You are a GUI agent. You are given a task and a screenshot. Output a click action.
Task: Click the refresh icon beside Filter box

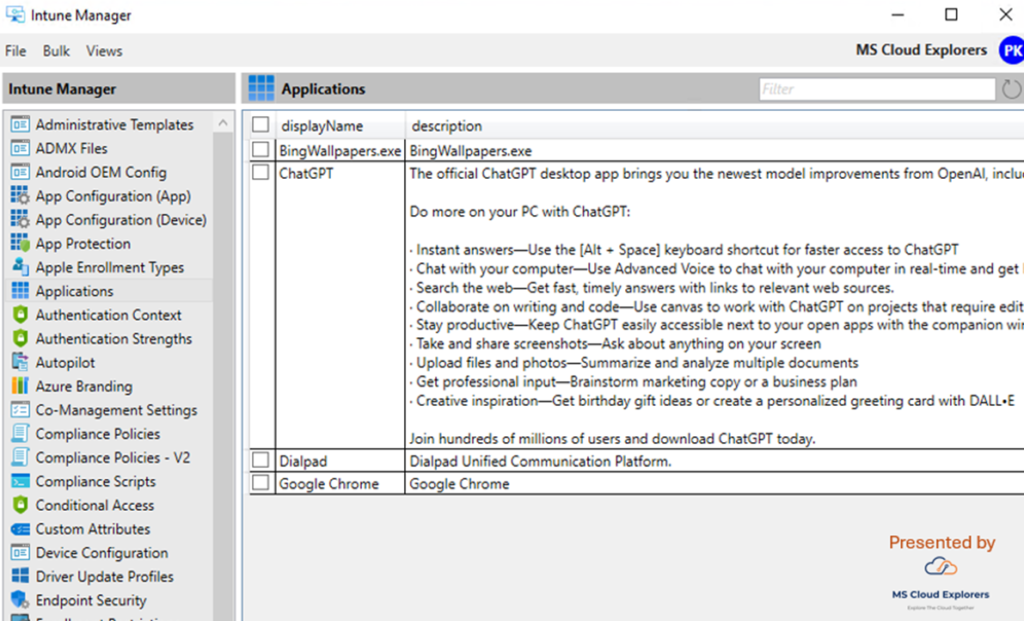point(1011,89)
